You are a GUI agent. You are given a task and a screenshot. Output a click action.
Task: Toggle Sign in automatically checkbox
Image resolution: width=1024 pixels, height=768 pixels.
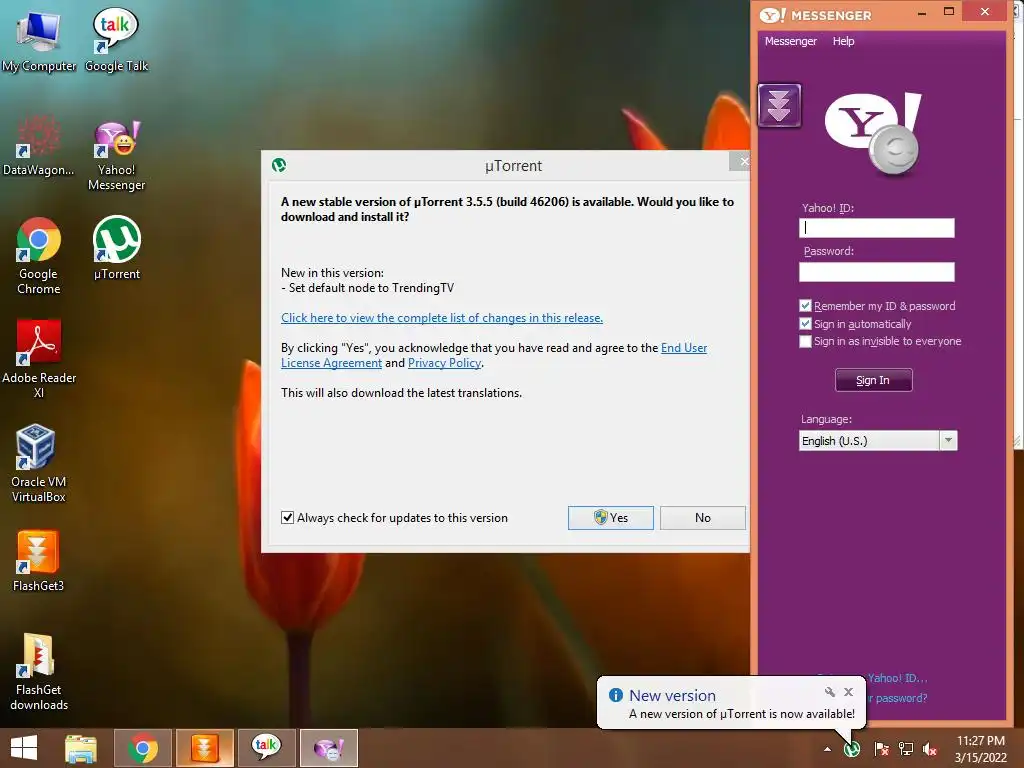pyautogui.click(x=805, y=324)
